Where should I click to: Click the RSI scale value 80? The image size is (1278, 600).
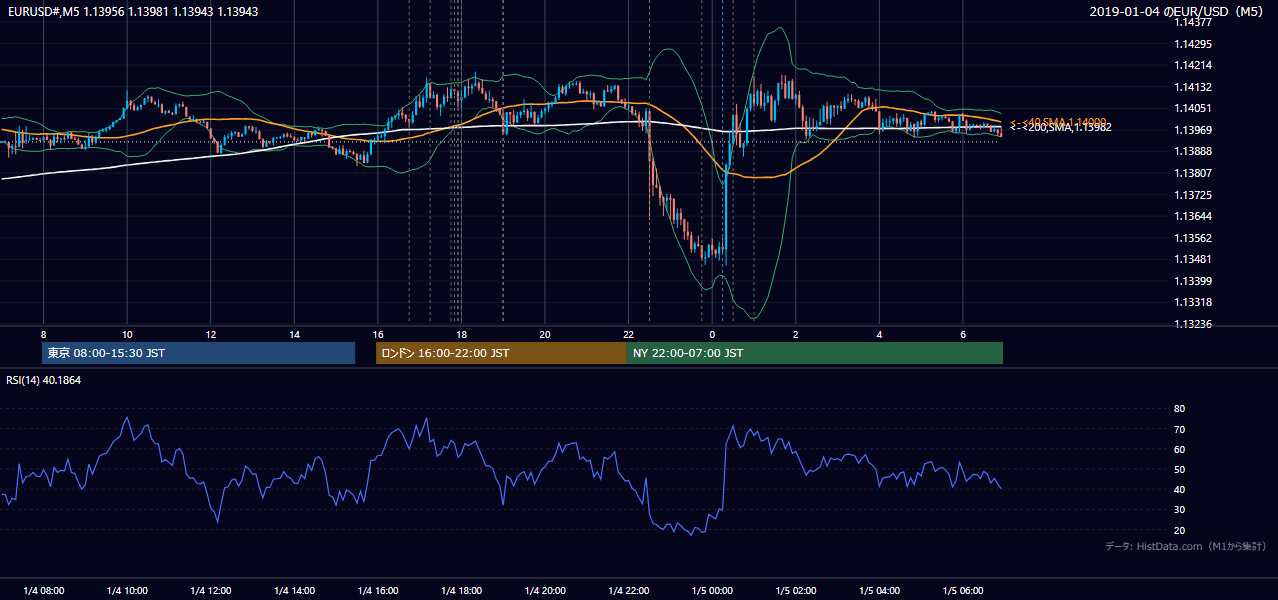[x=1180, y=409]
